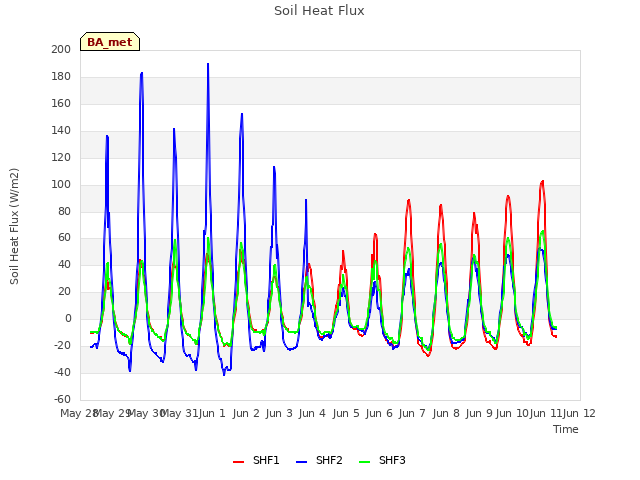Click the Time axis label
Screen dimensions: 640x480
566,429
